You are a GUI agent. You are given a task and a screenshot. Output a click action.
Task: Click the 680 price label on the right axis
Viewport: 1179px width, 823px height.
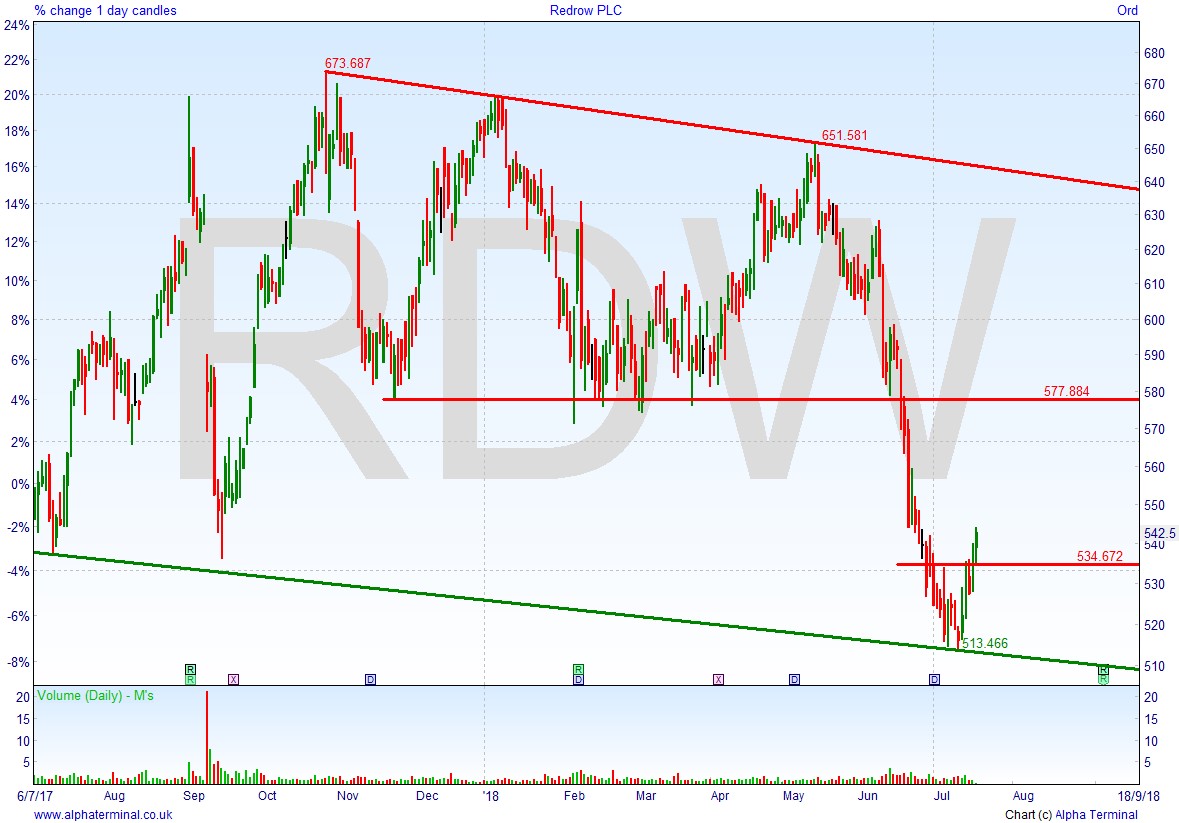pos(1153,53)
